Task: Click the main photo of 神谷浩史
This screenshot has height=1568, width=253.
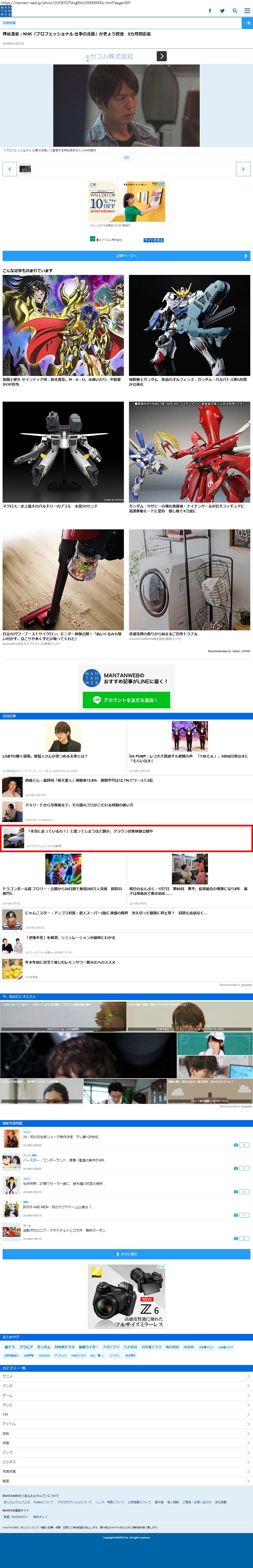Action: coord(126,105)
